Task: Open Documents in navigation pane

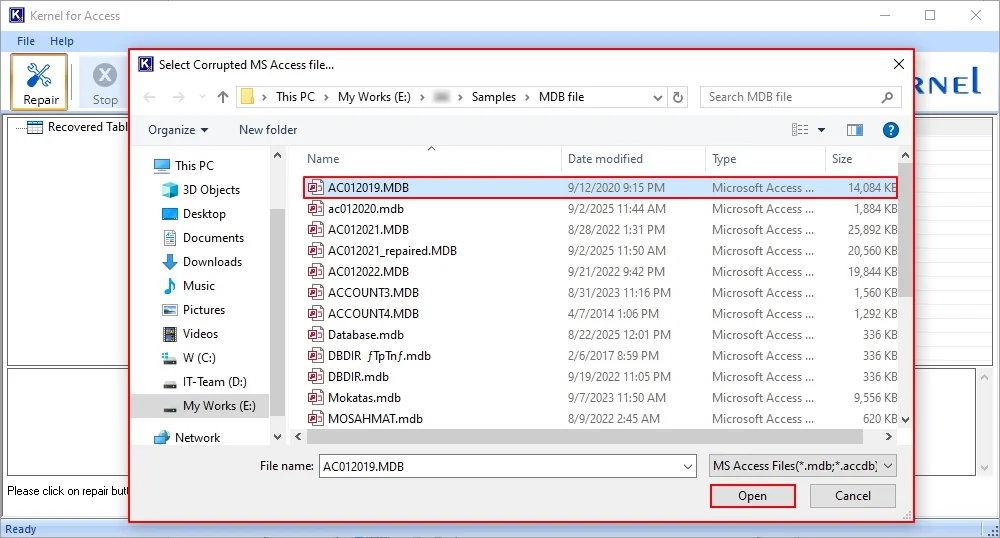Action: coord(204,238)
